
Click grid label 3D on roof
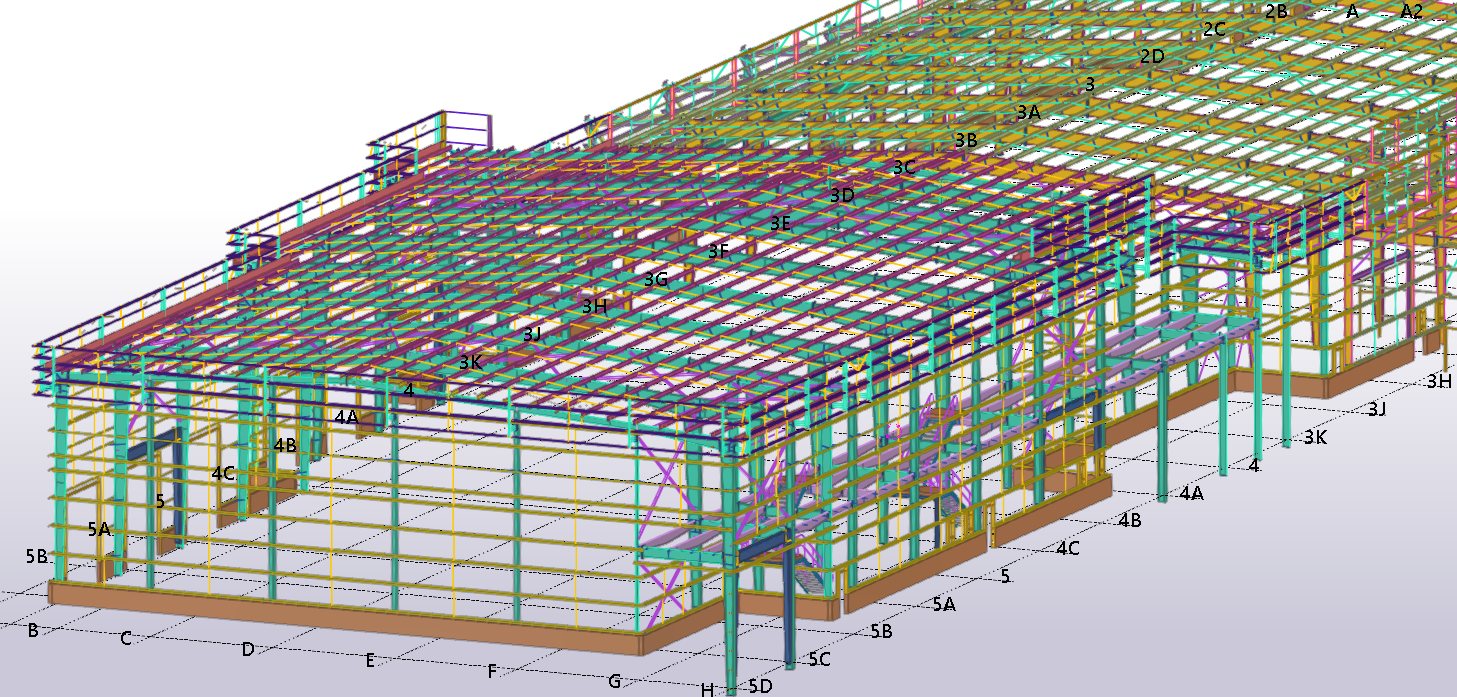(842, 196)
